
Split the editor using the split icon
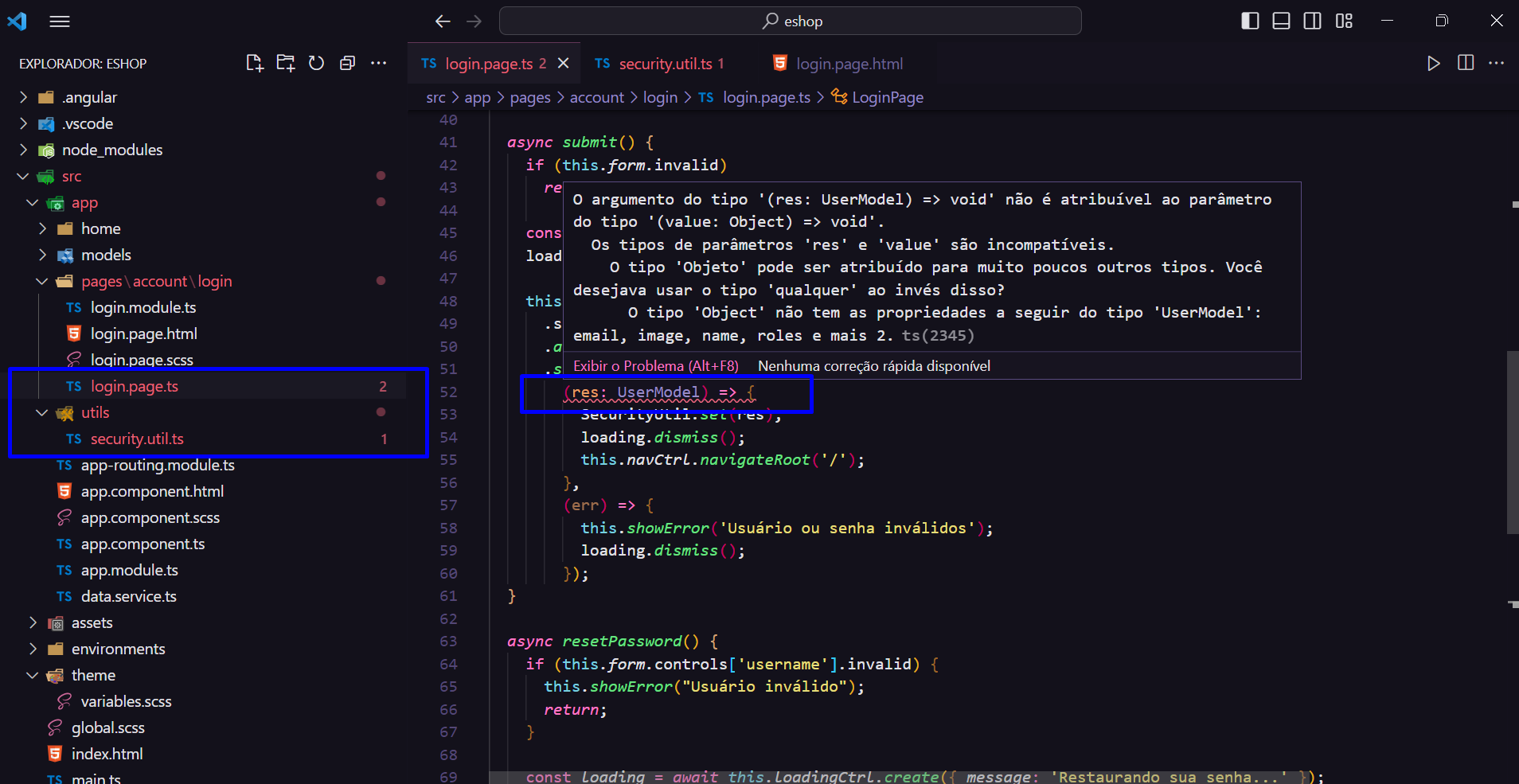[1466, 63]
